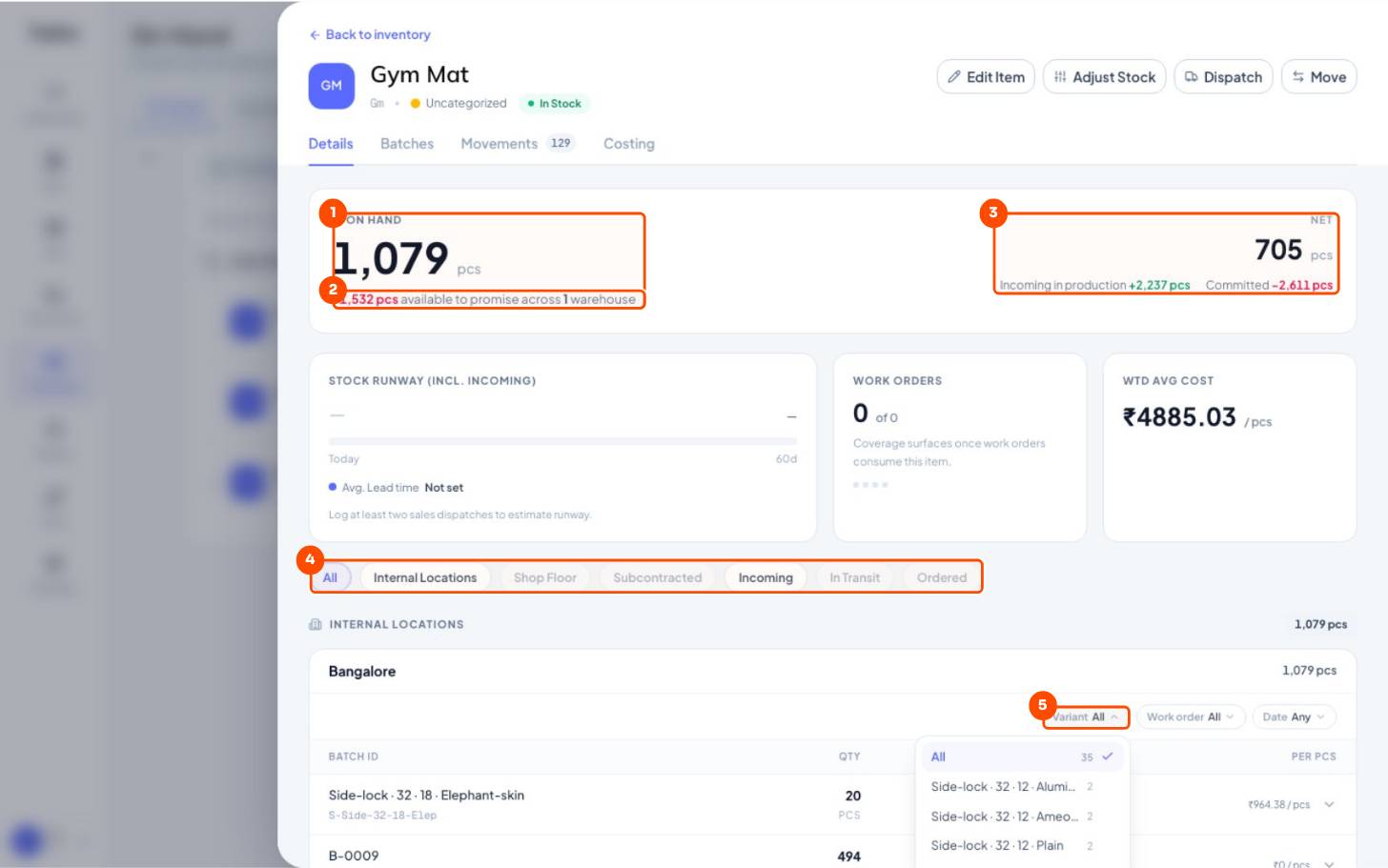The image size is (1388, 868).
Task: Toggle the Subcontracted filter chip
Action: [658, 577]
